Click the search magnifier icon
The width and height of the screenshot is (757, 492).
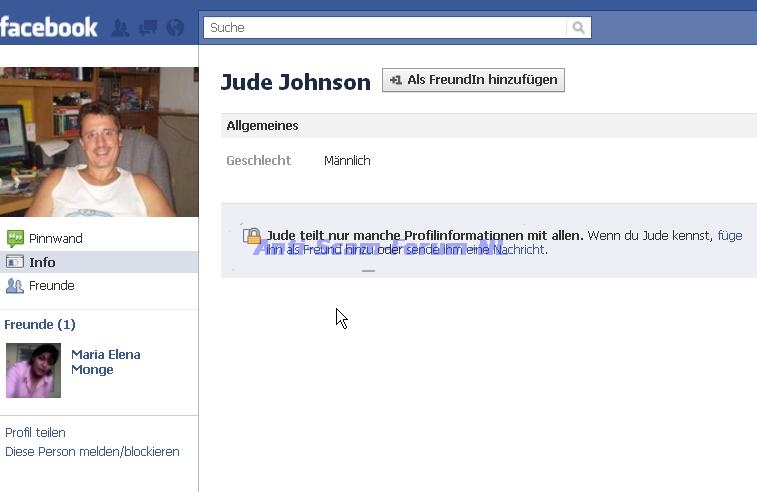coord(578,28)
